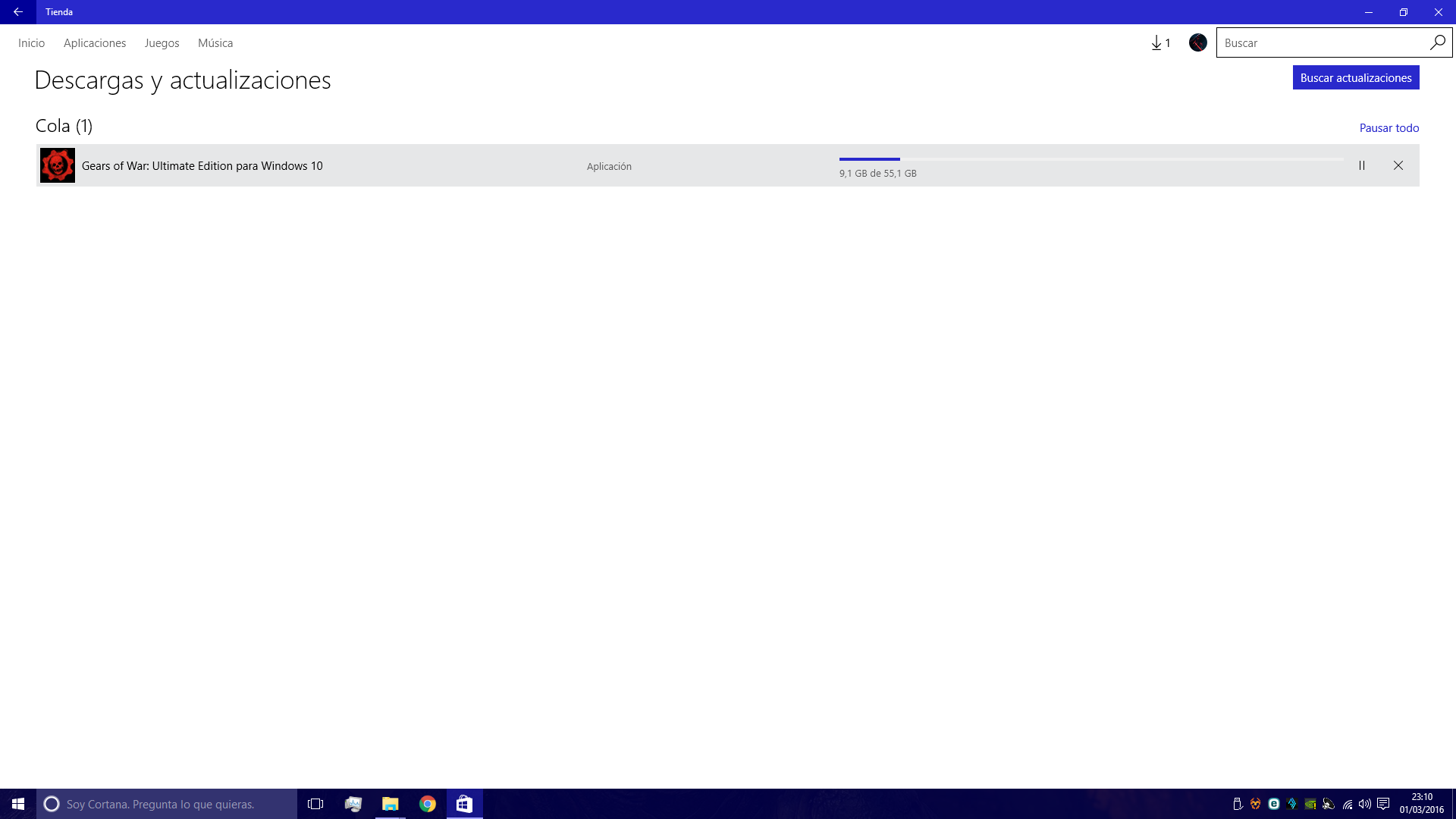1456x819 pixels.
Task: Click the search magnifier icon
Action: point(1437,42)
